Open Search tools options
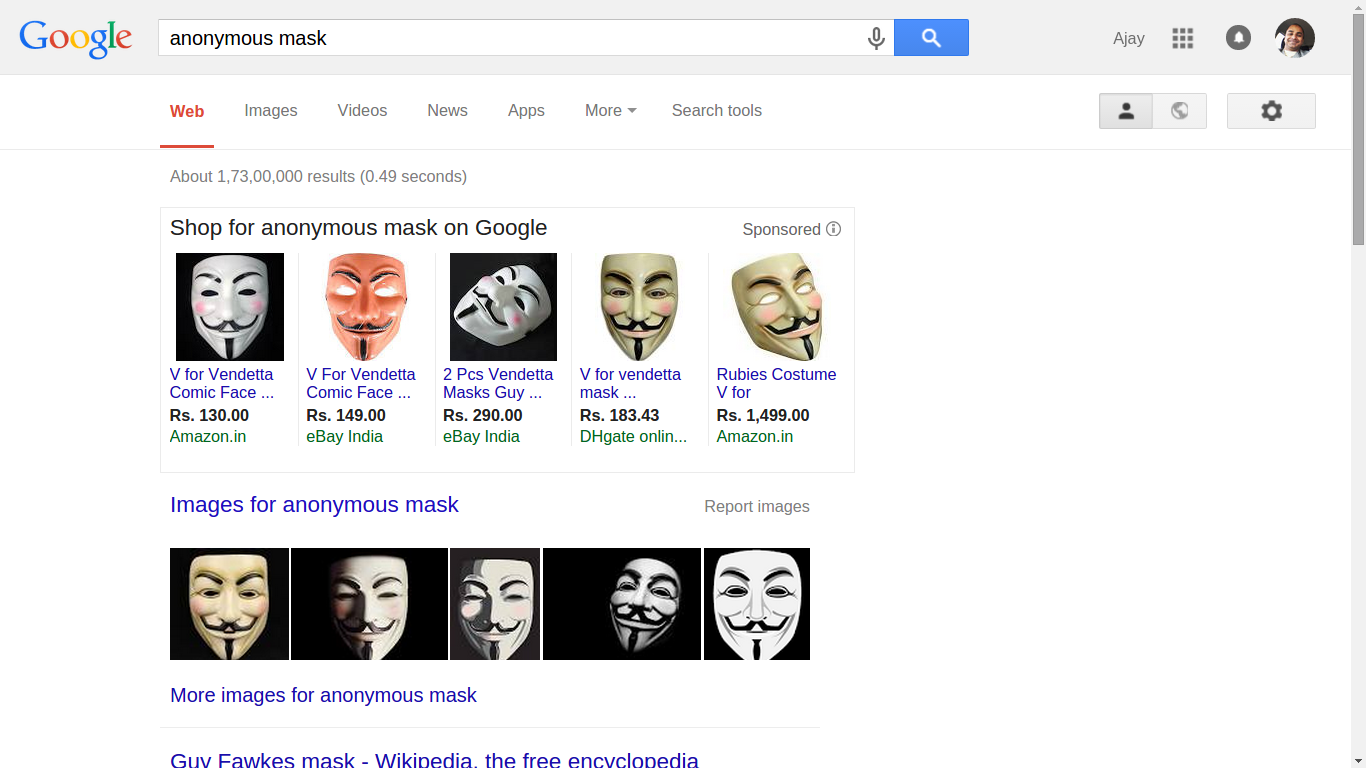 pyautogui.click(x=716, y=111)
